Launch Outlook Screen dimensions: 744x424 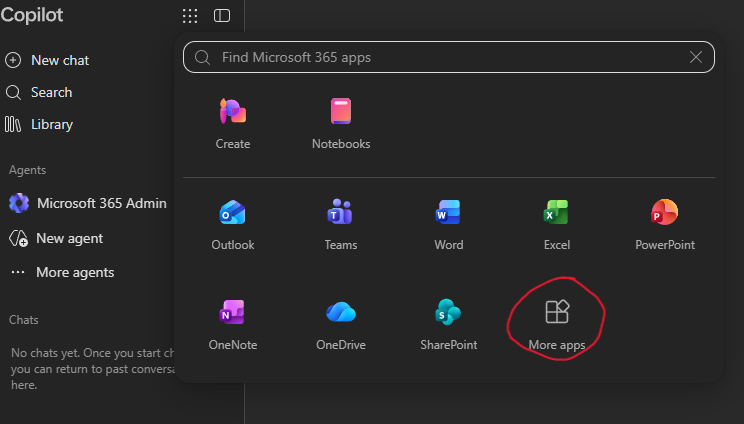coord(232,224)
